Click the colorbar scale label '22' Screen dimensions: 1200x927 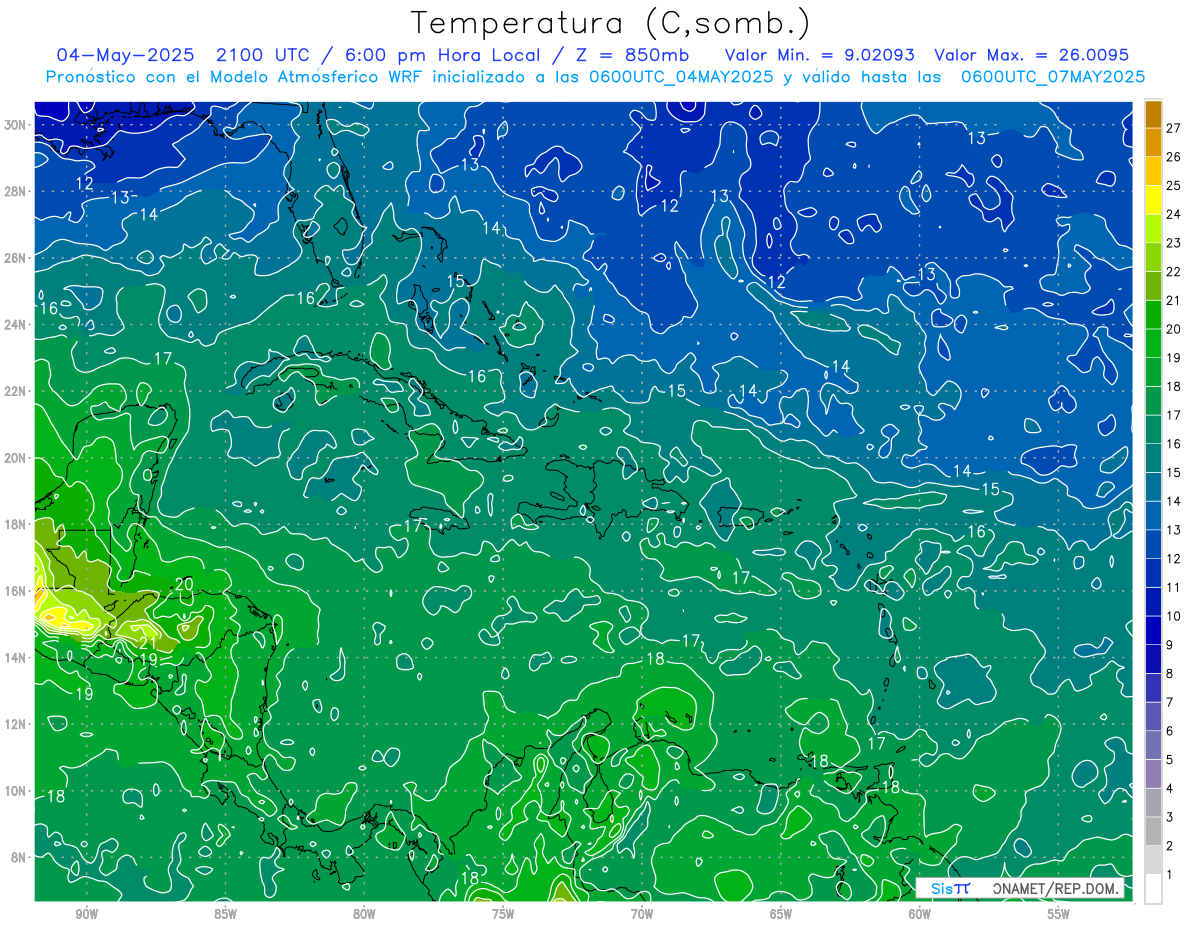point(1174,272)
